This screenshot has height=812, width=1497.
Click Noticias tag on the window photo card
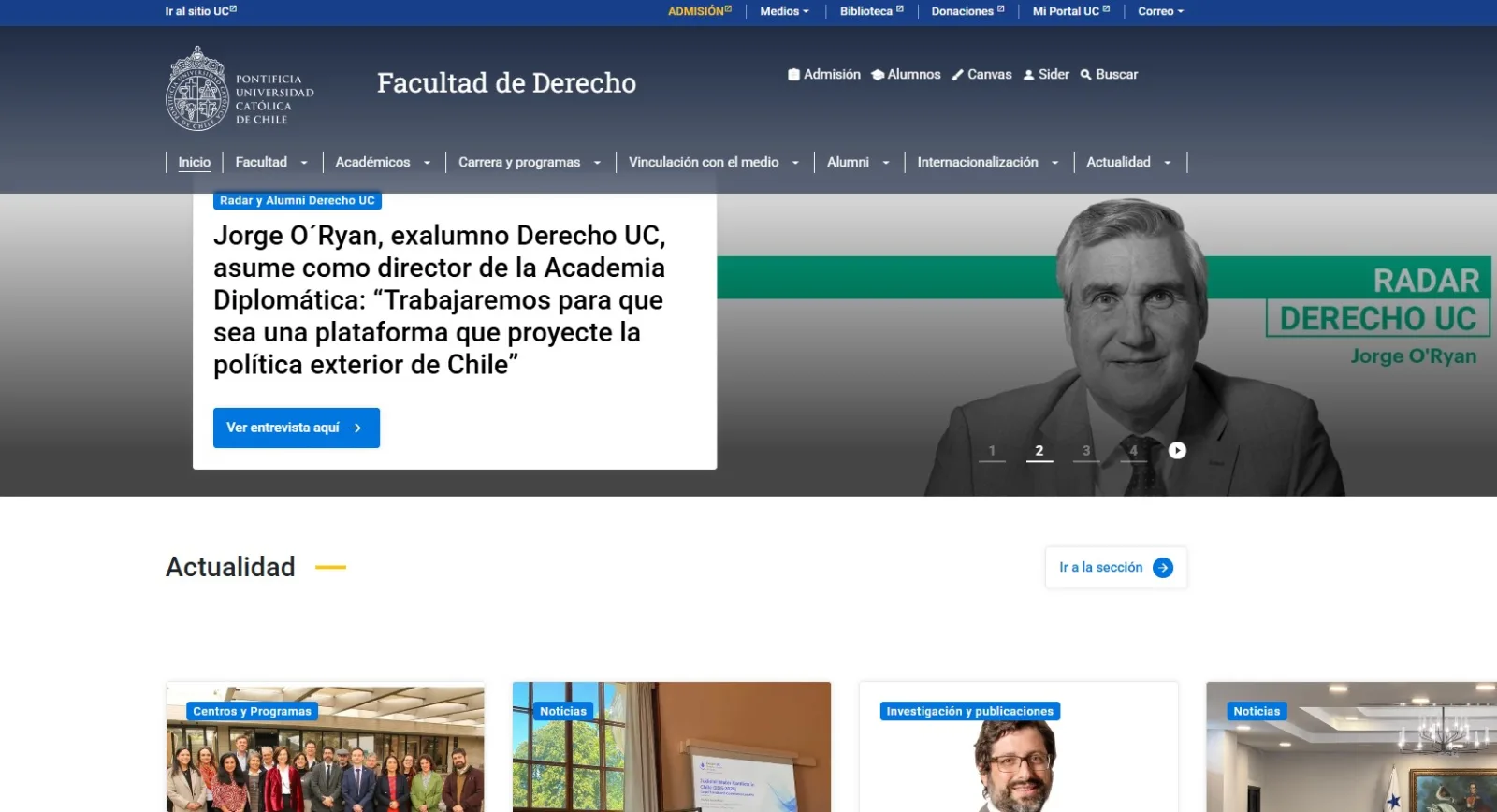tap(563, 712)
